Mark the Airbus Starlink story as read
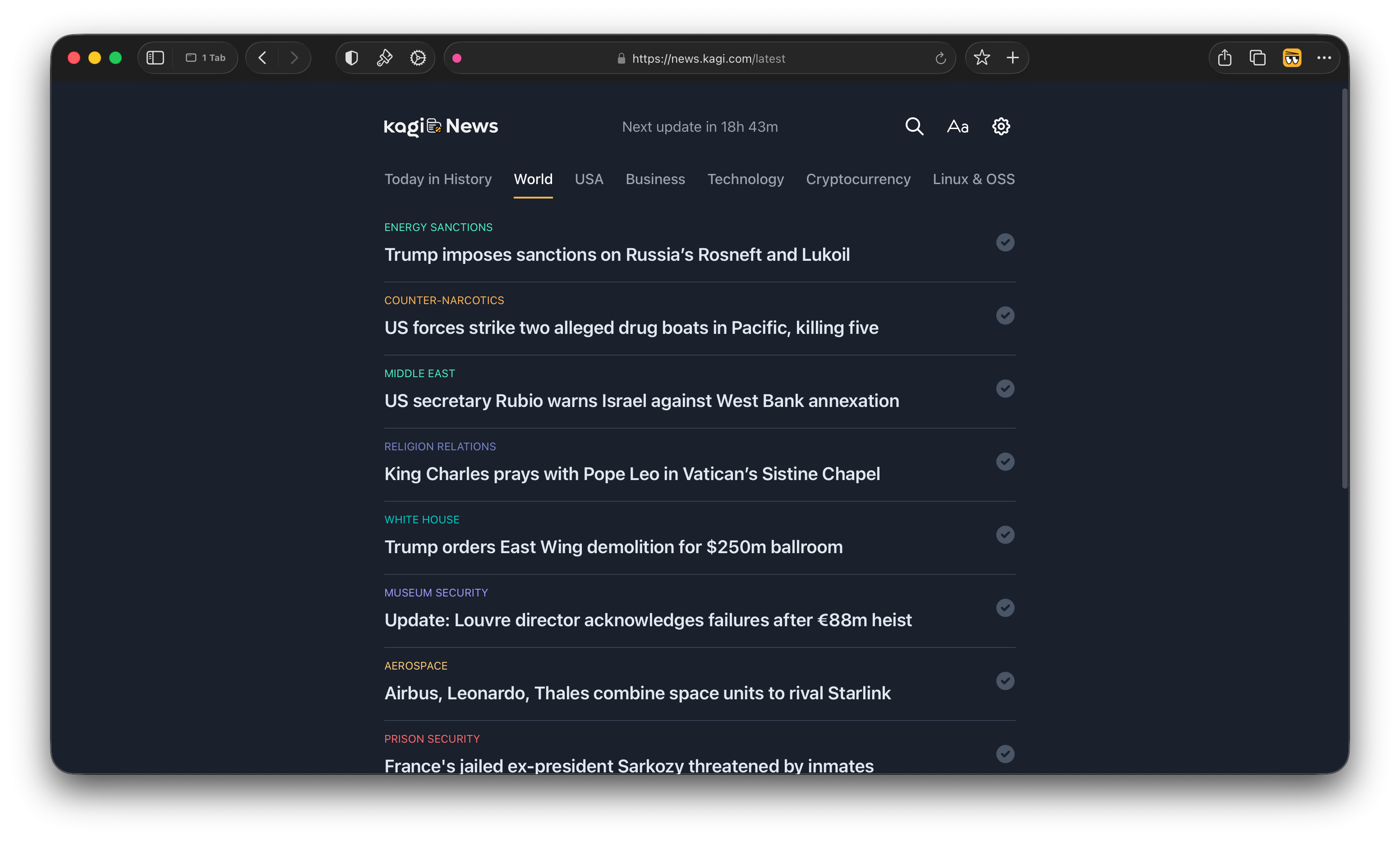1400x841 pixels. click(x=1005, y=681)
